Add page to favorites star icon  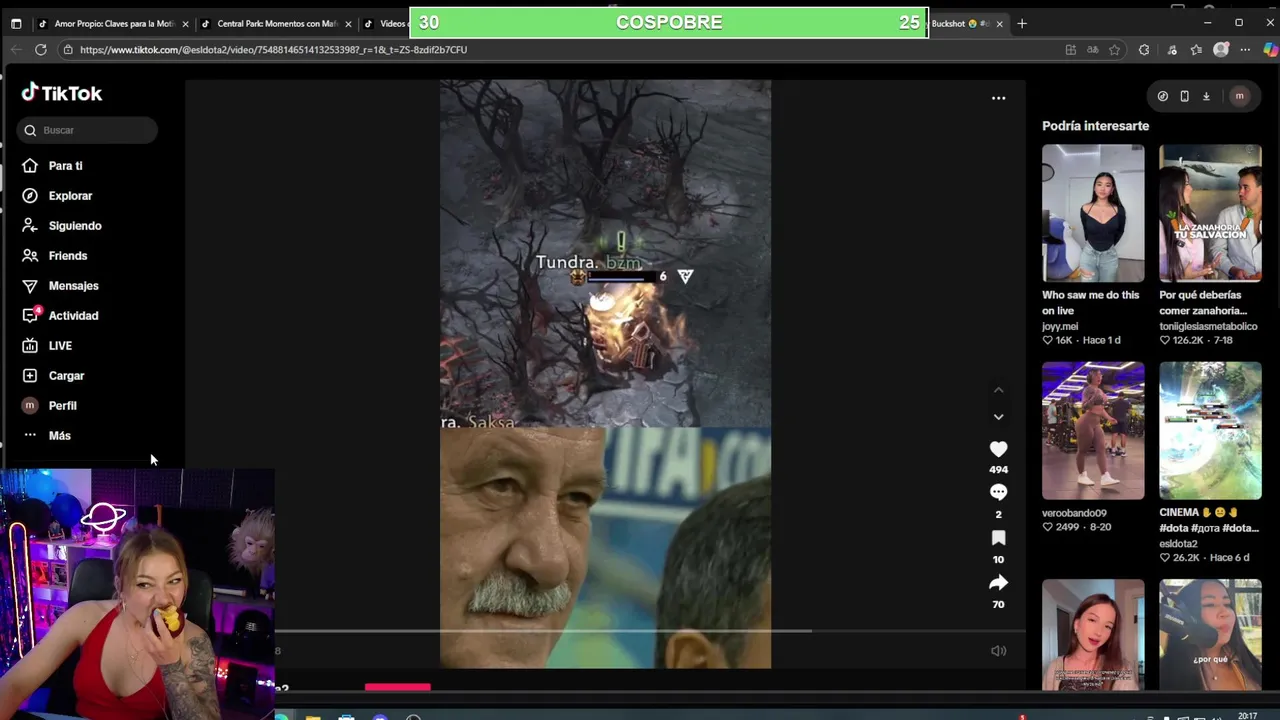[x=1114, y=49]
